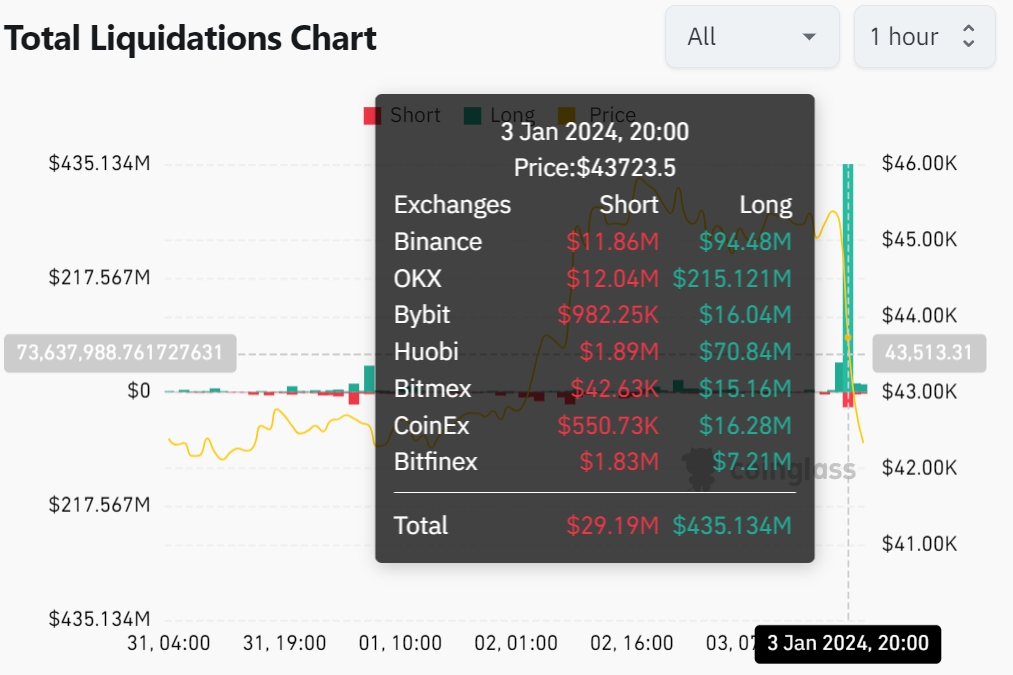The width and height of the screenshot is (1013, 675).
Task: Open the "All" exchanges dropdown
Action: [752, 37]
